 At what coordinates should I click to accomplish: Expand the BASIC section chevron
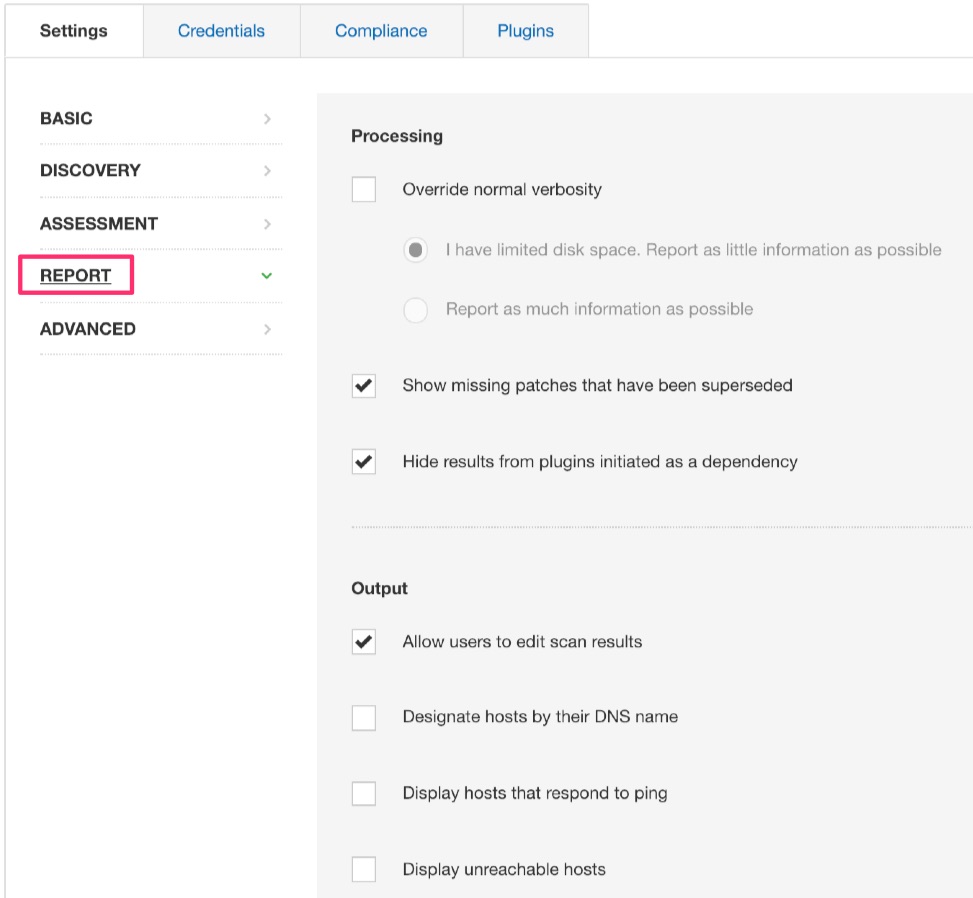coord(267,119)
